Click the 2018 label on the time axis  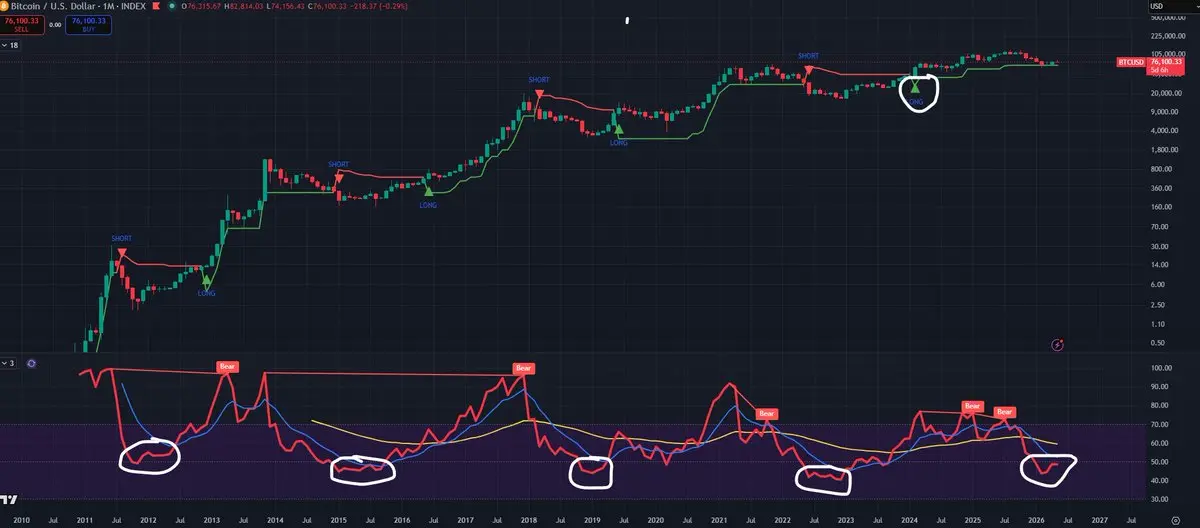click(529, 520)
